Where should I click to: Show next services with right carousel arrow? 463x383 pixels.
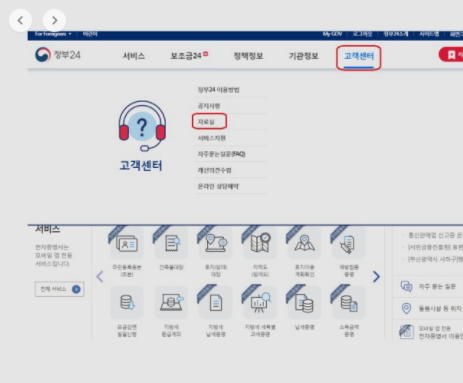376,277
